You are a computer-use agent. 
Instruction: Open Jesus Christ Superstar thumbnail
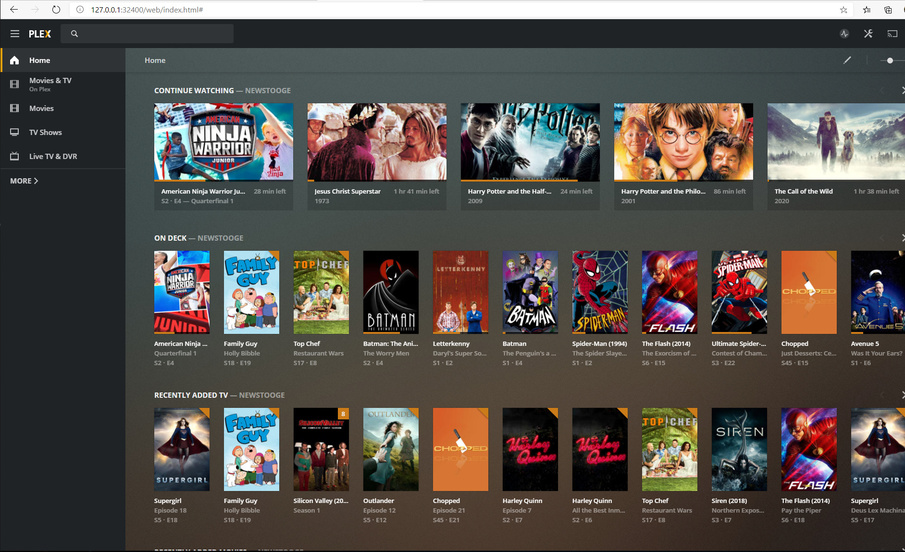[377, 142]
